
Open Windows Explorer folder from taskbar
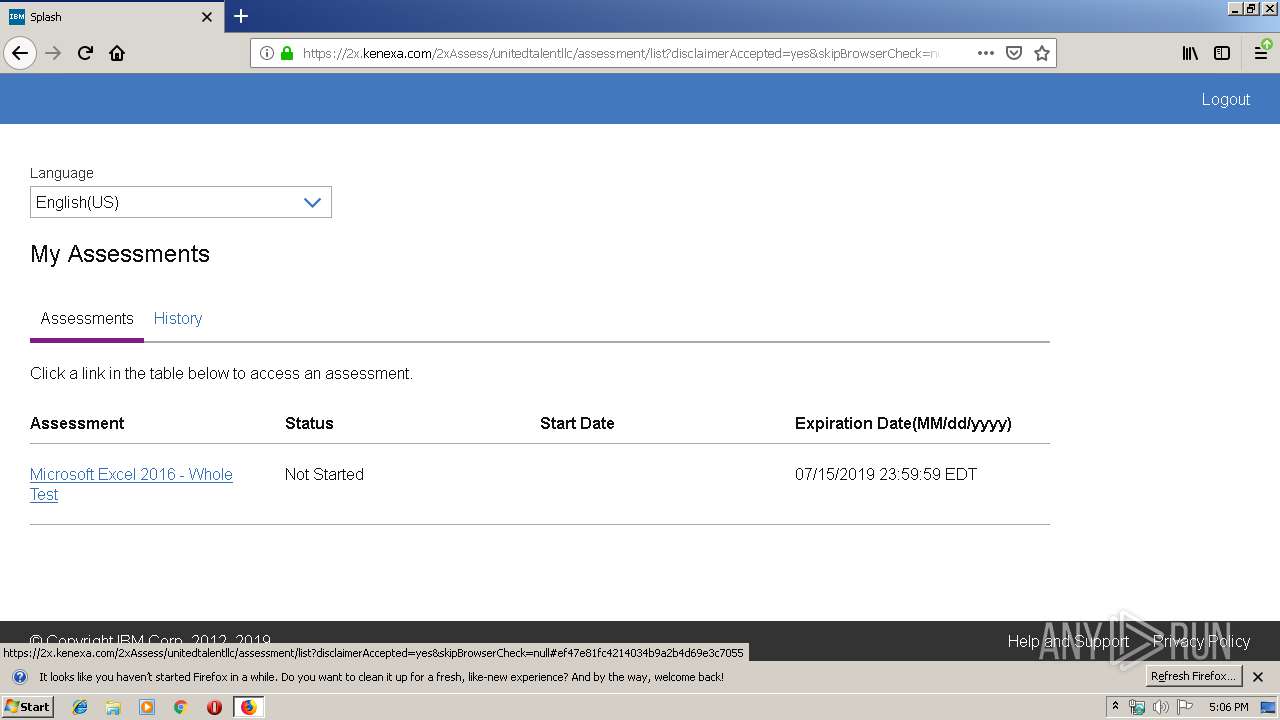click(x=113, y=707)
